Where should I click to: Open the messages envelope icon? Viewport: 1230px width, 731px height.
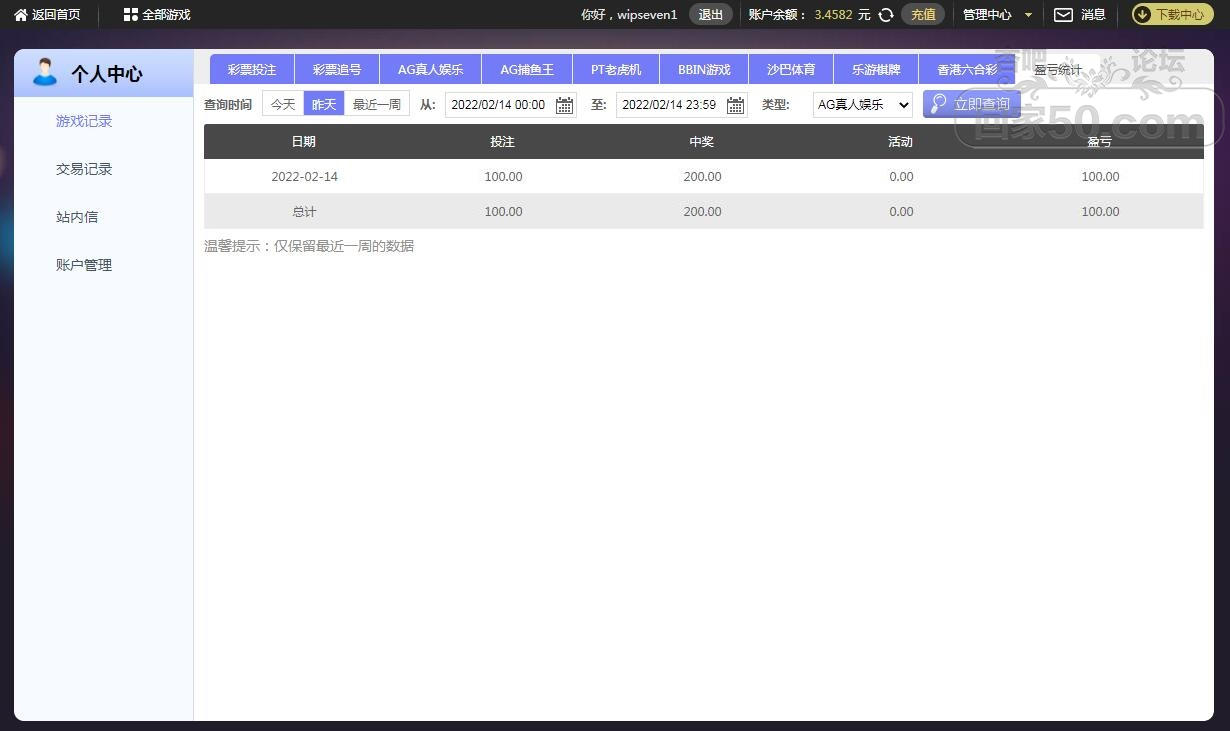pyautogui.click(x=1063, y=15)
